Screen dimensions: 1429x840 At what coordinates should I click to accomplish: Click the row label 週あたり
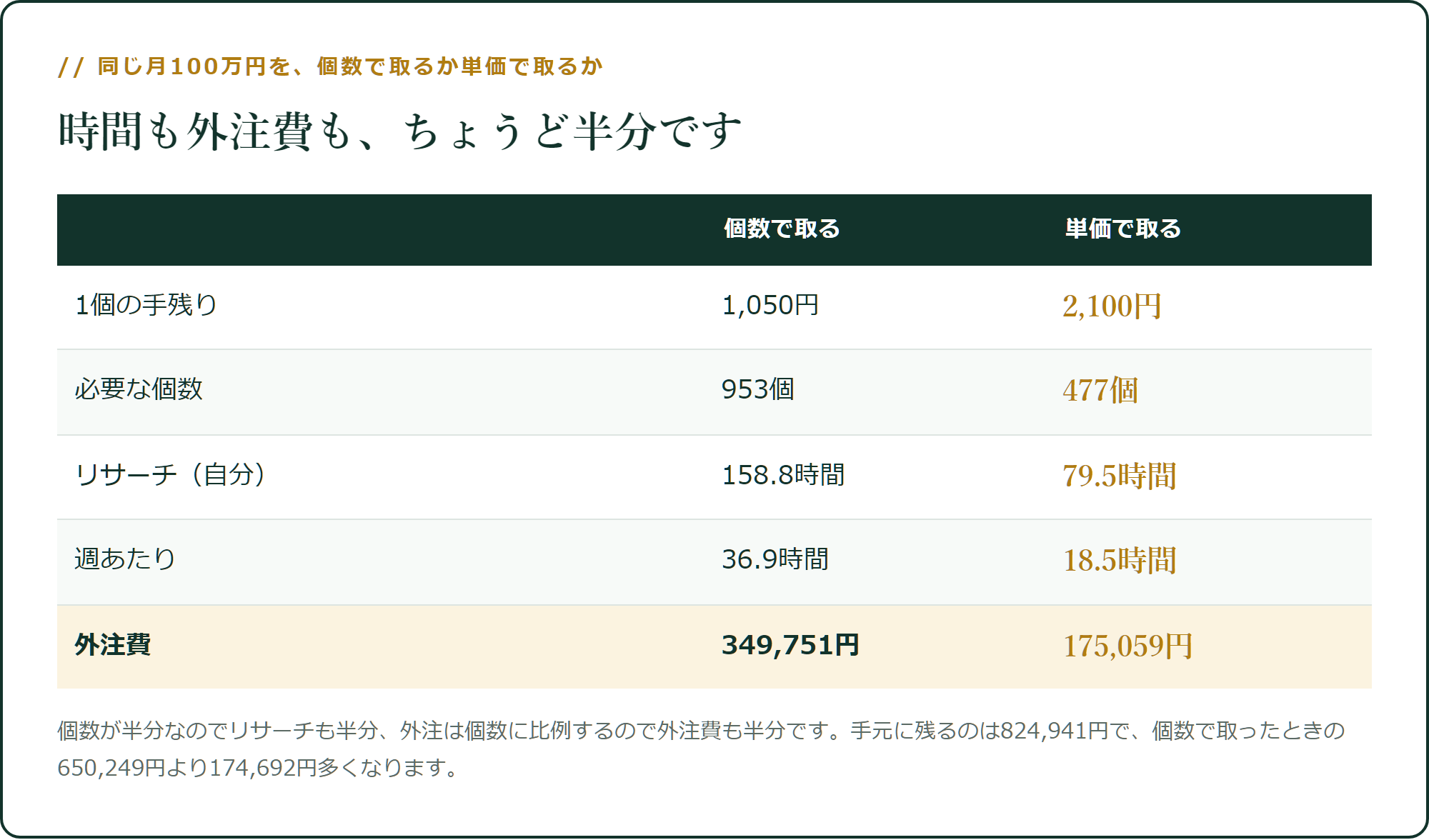pos(125,559)
